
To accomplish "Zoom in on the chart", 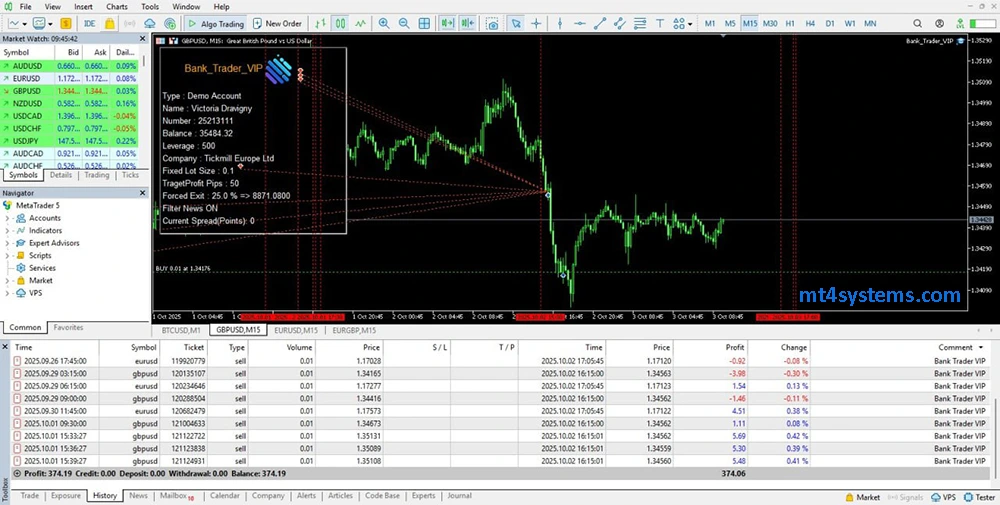I will coord(384,24).
